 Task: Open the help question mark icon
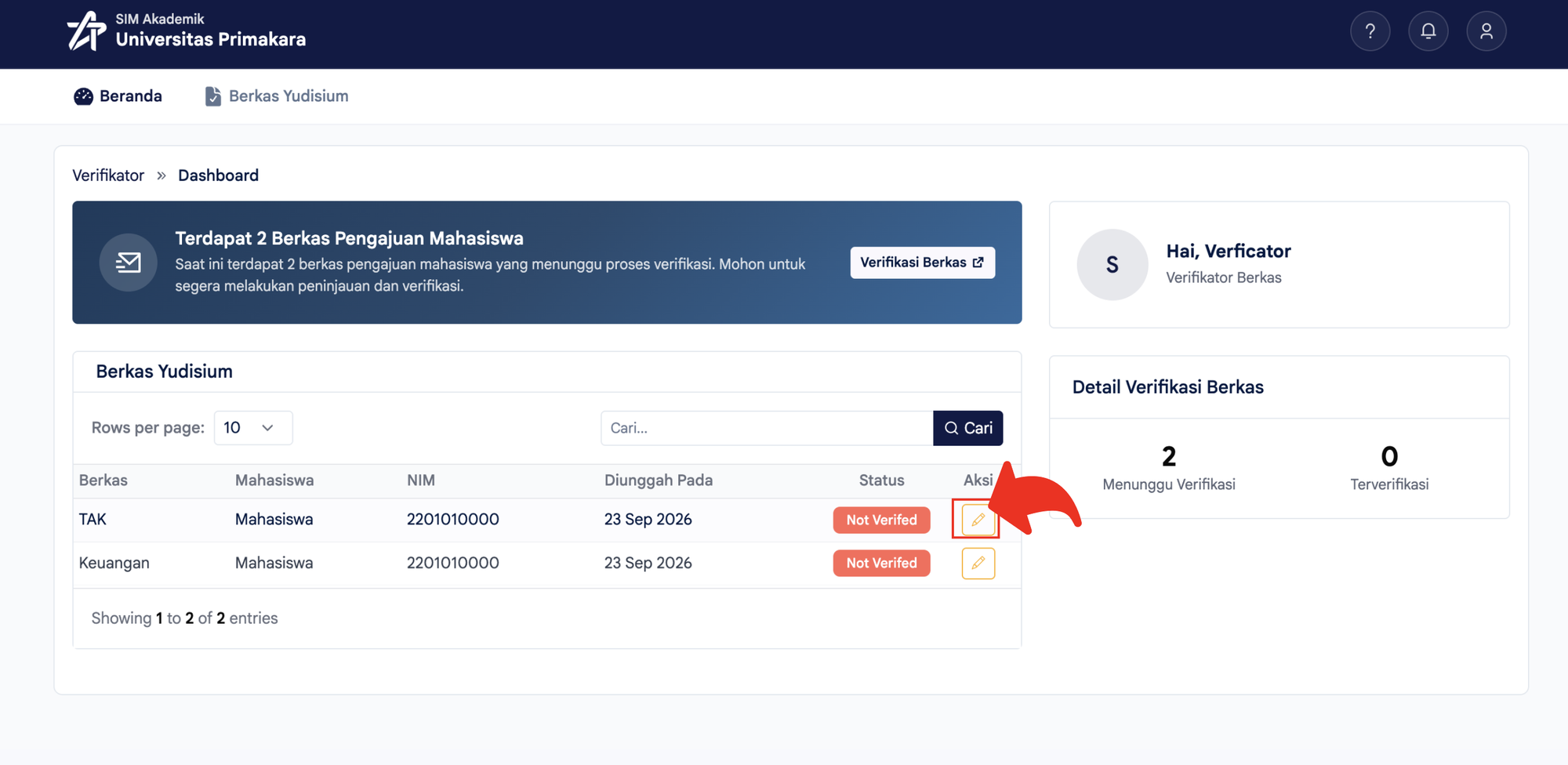(x=1370, y=31)
